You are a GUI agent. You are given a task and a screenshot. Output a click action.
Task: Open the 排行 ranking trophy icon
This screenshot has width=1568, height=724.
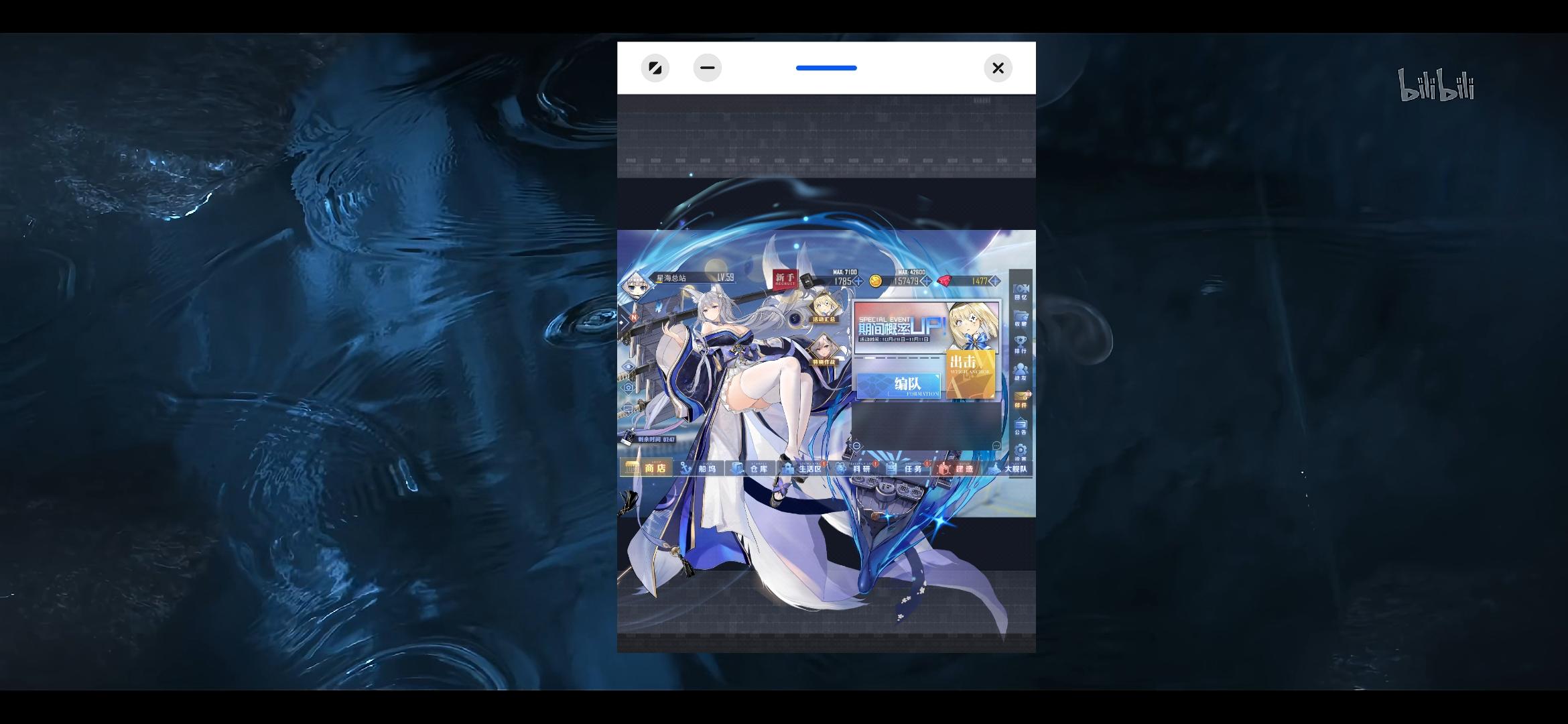[x=1021, y=345]
